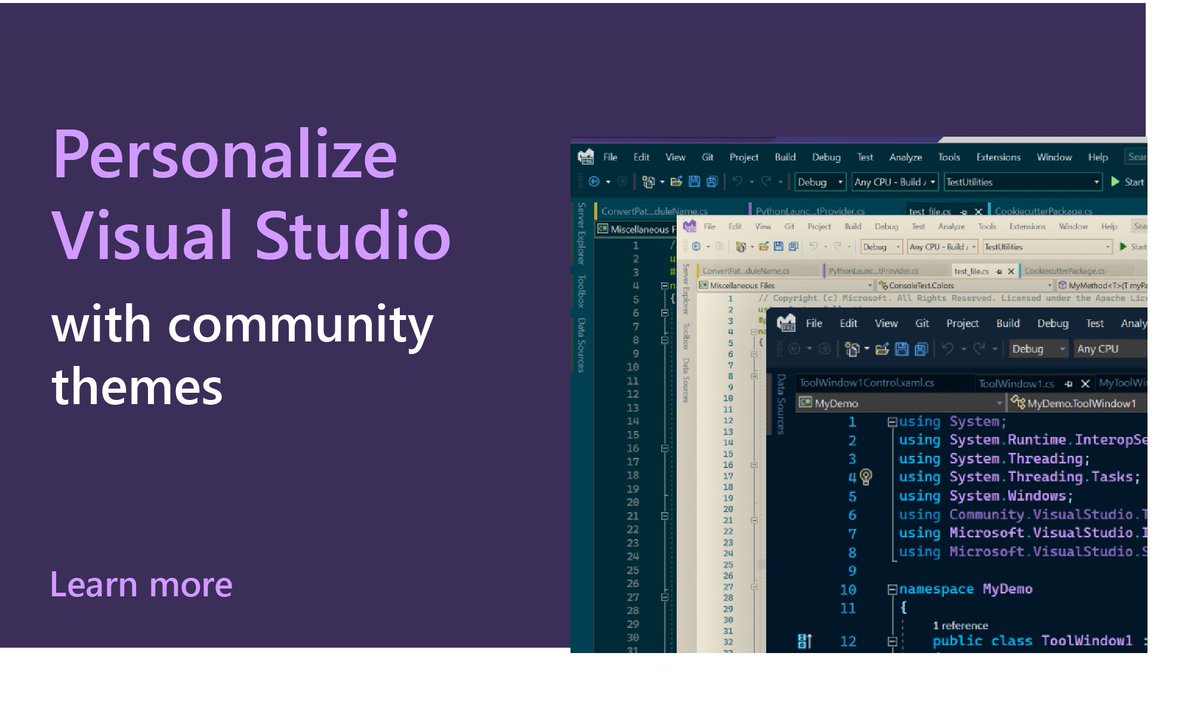Open the Miscellaneous Files dropdown in the light-theme window

click(x=785, y=285)
